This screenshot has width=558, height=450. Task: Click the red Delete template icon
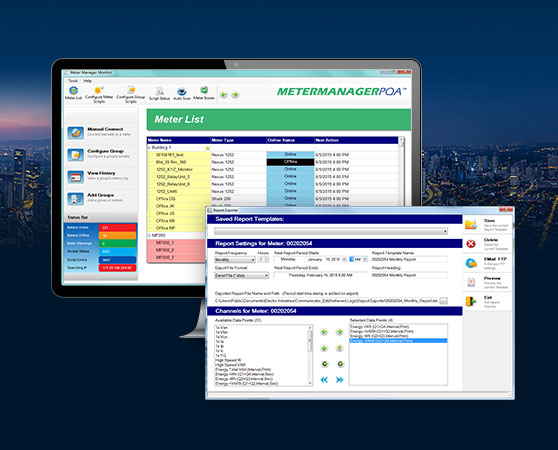tap(471, 244)
